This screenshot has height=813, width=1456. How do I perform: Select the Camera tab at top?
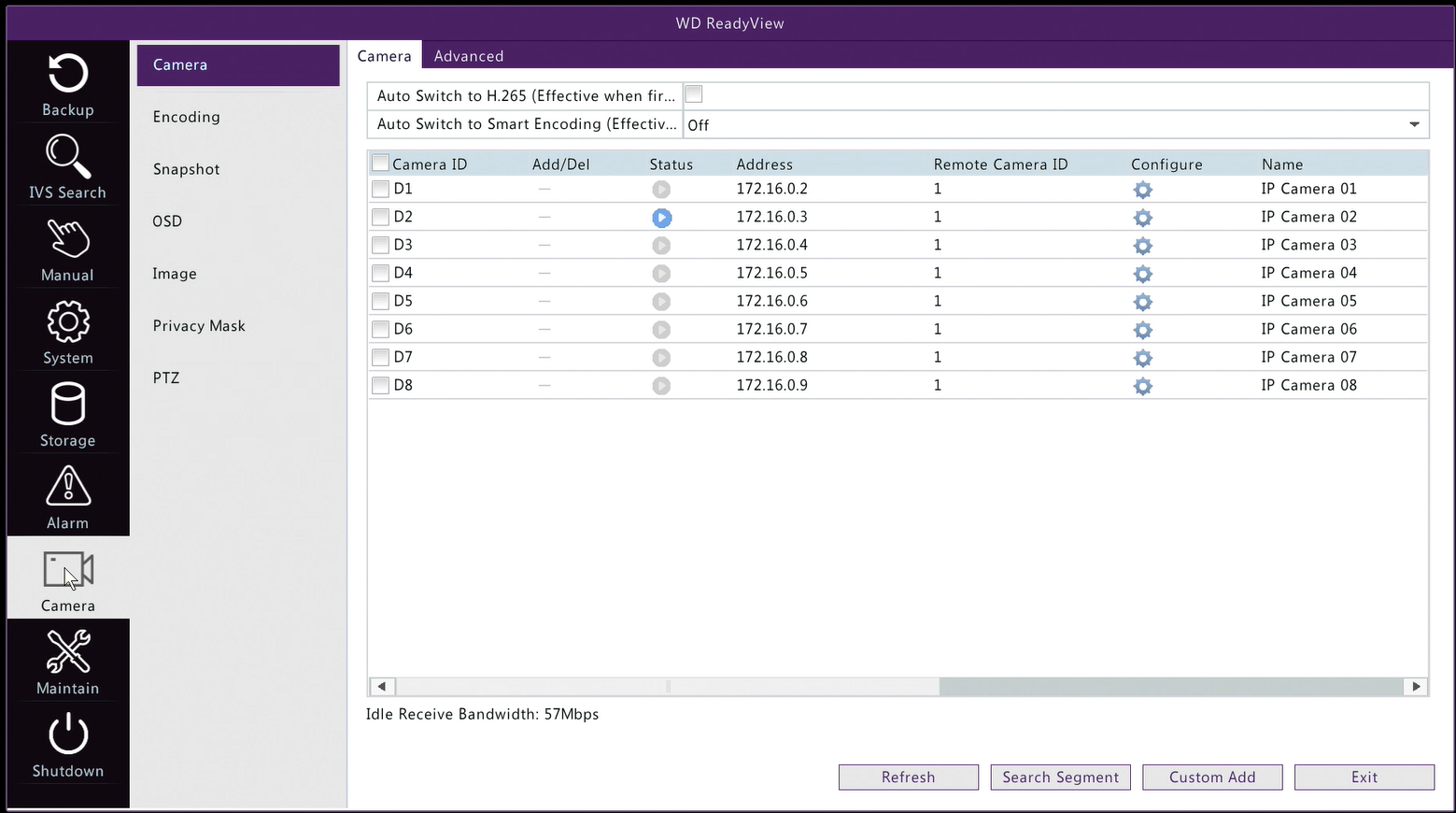point(384,56)
